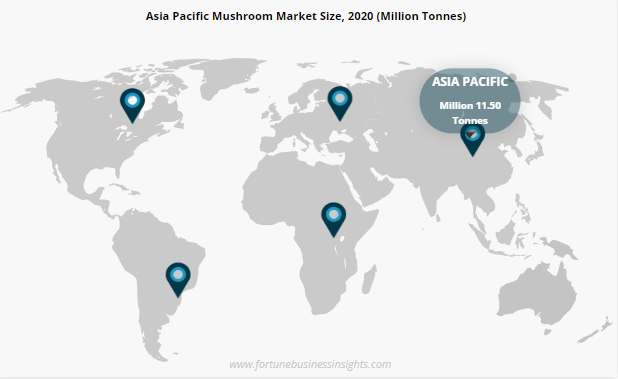
Task: Click the South America map pin
Action: tap(178, 279)
